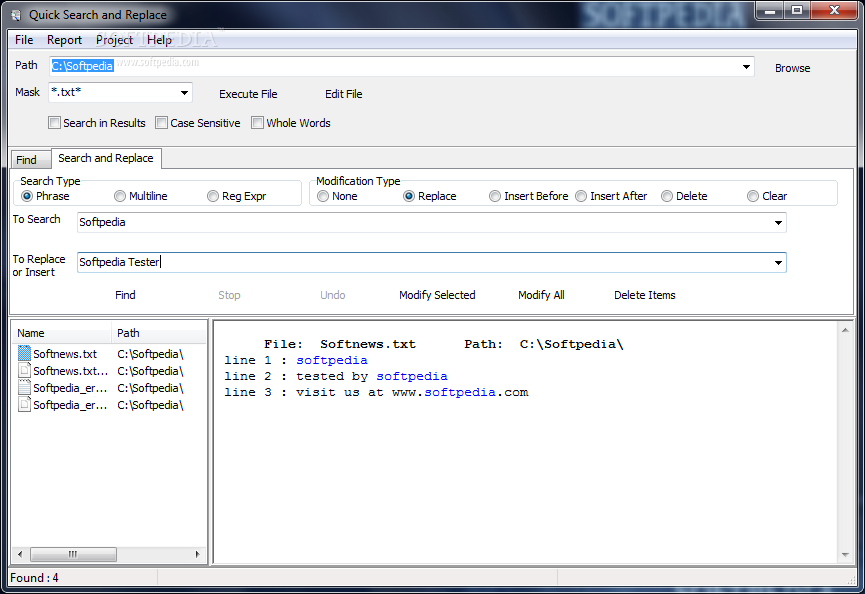
Task: Select Insert After modification type
Action: coord(581,196)
